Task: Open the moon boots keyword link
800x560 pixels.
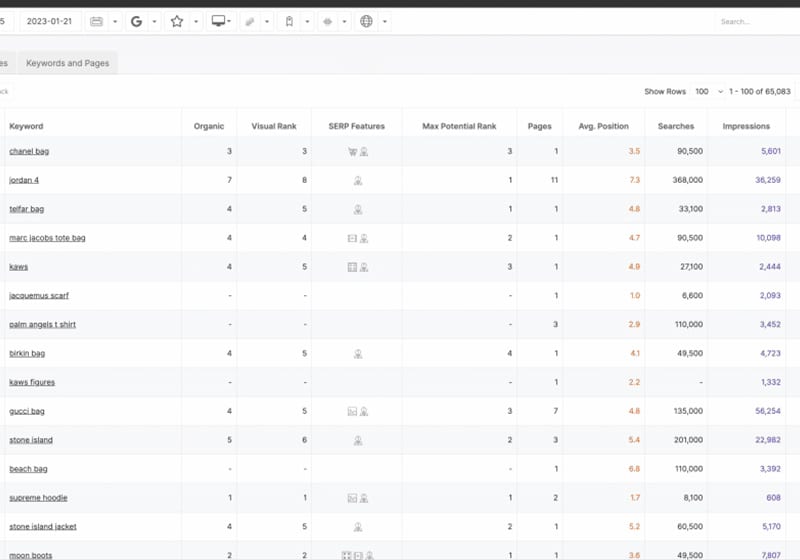Action: click(31, 555)
